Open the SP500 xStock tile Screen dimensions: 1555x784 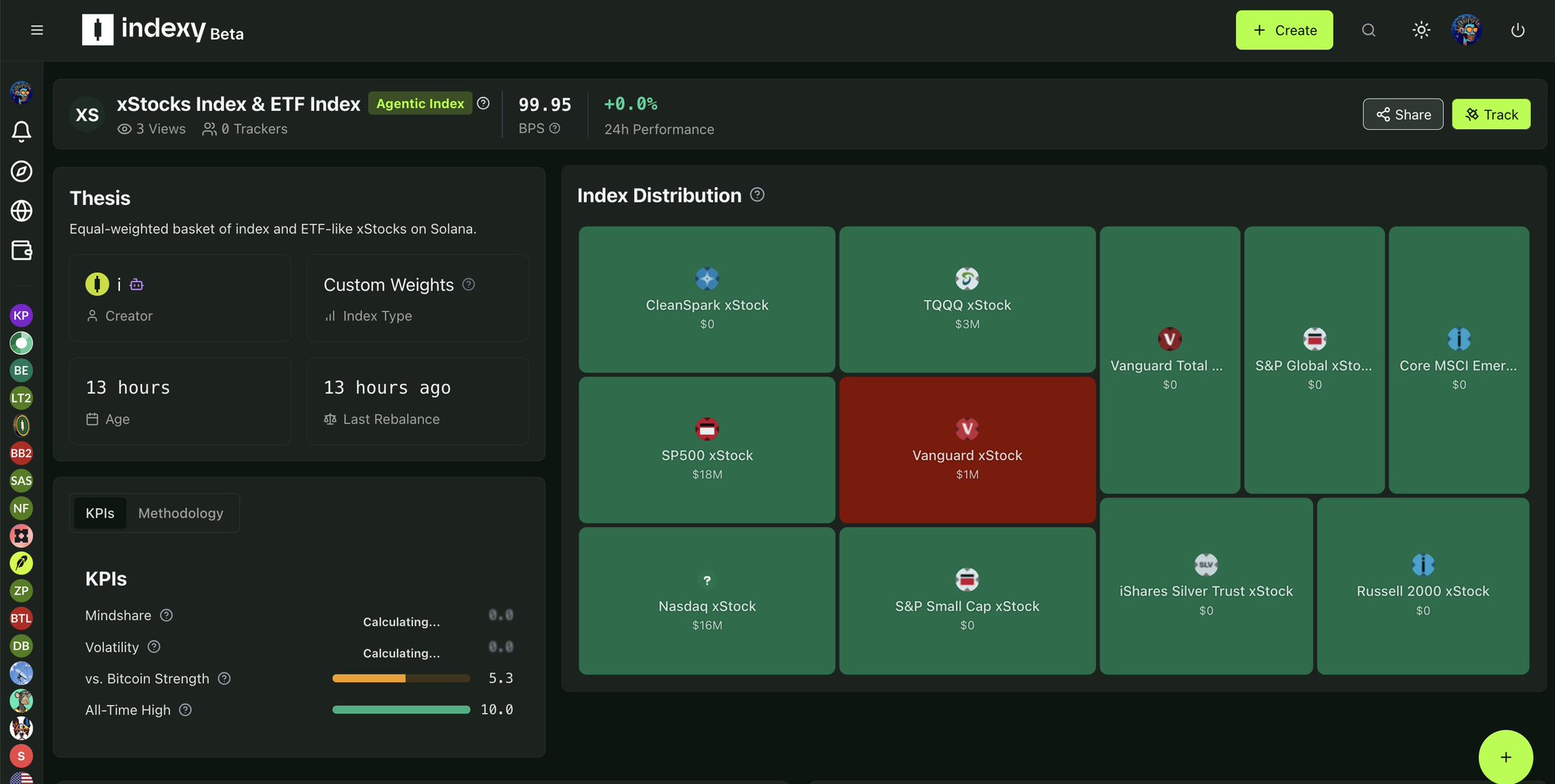(x=706, y=450)
